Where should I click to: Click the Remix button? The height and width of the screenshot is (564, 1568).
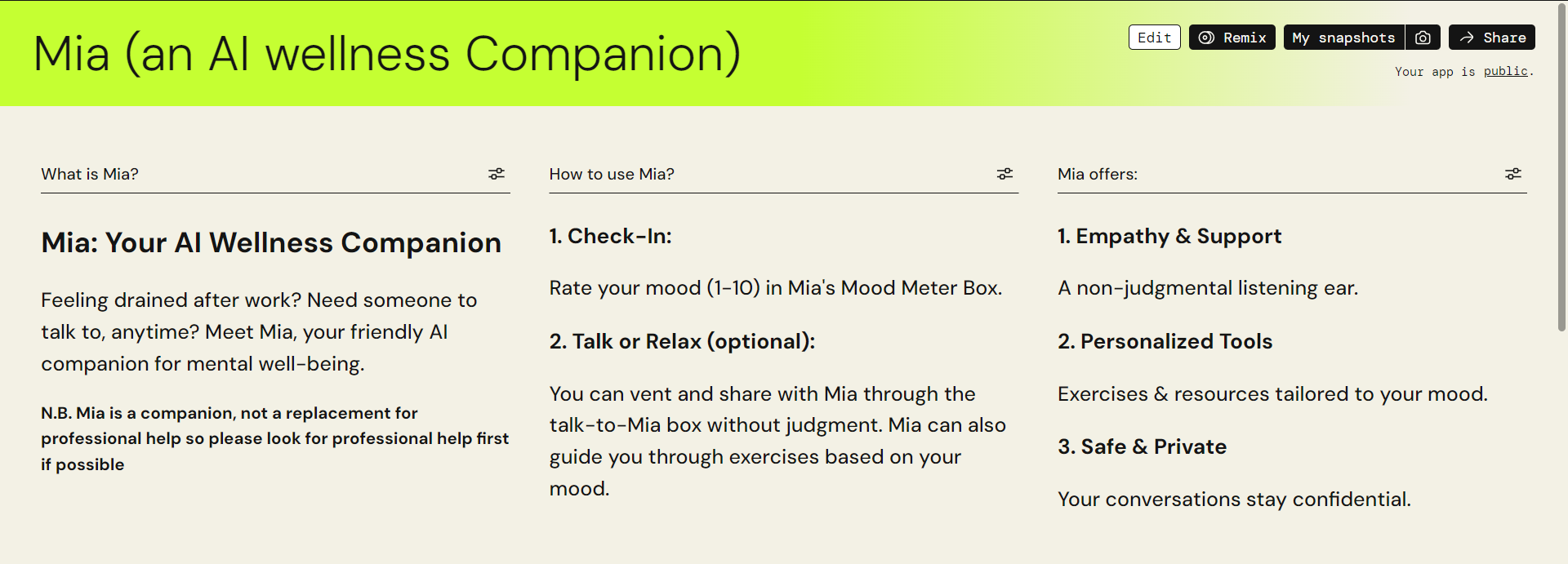click(1232, 38)
